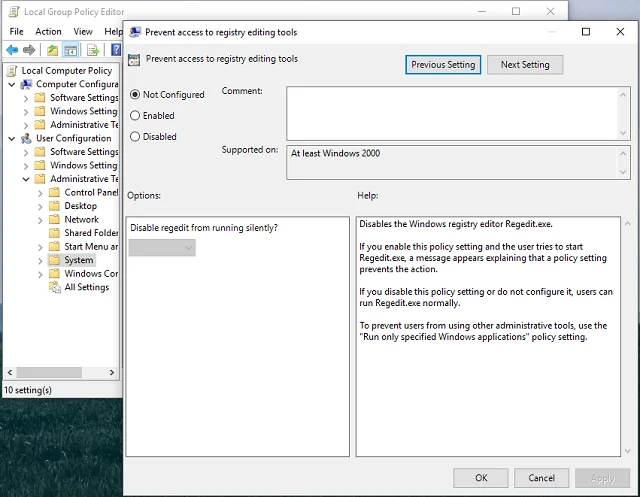
Task: Open the Disable regedit silently dropdown
Action: point(162,247)
